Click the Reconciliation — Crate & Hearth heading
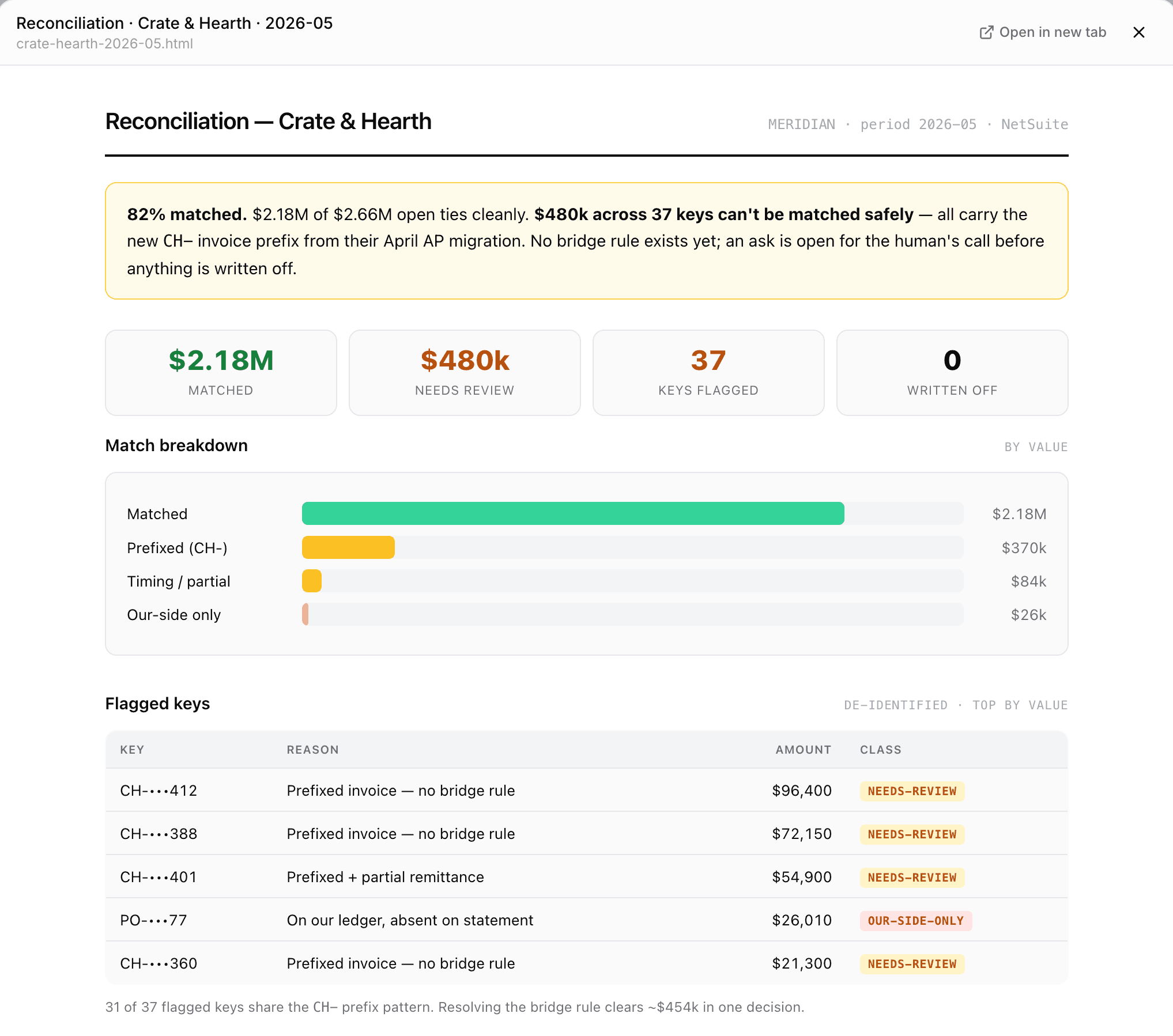Image resolution: width=1173 pixels, height=1036 pixels. (x=268, y=122)
